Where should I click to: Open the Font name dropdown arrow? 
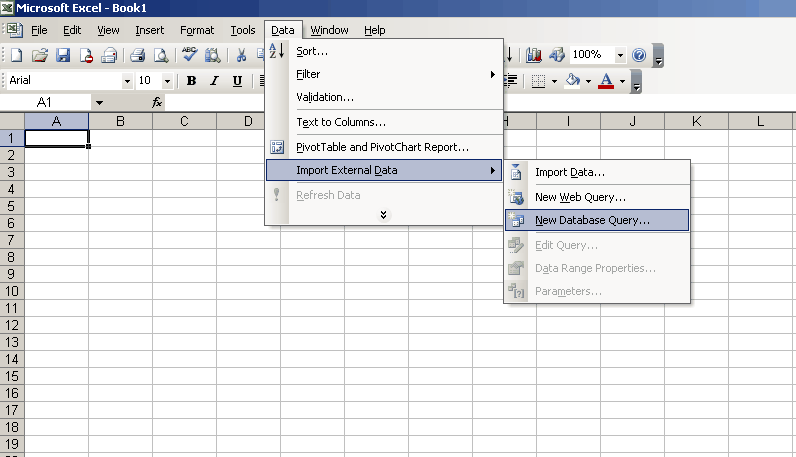pyautogui.click(x=127, y=81)
